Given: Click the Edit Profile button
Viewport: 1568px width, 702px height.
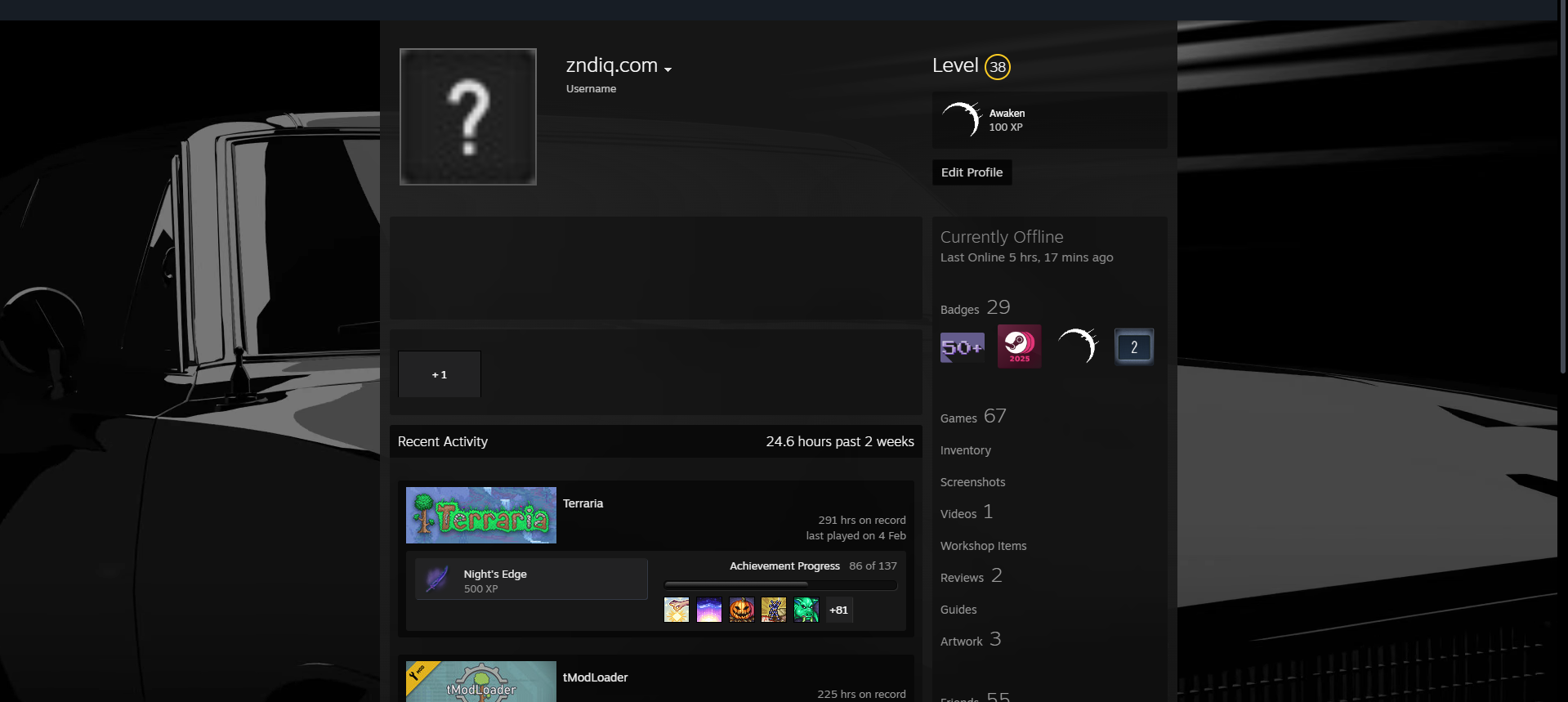Looking at the screenshot, I should [x=972, y=172].
